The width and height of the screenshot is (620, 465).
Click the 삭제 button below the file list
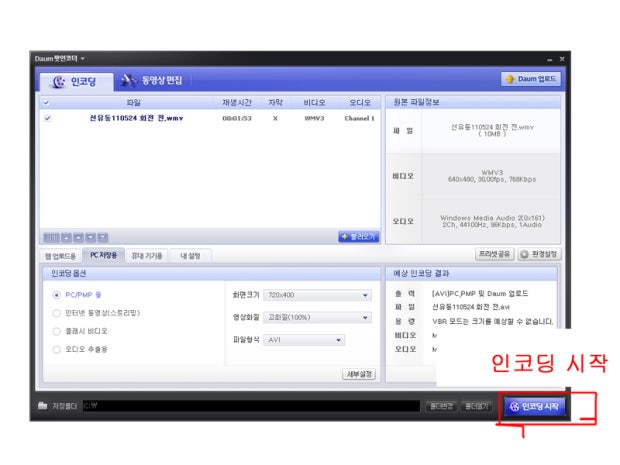click(51, 237)
